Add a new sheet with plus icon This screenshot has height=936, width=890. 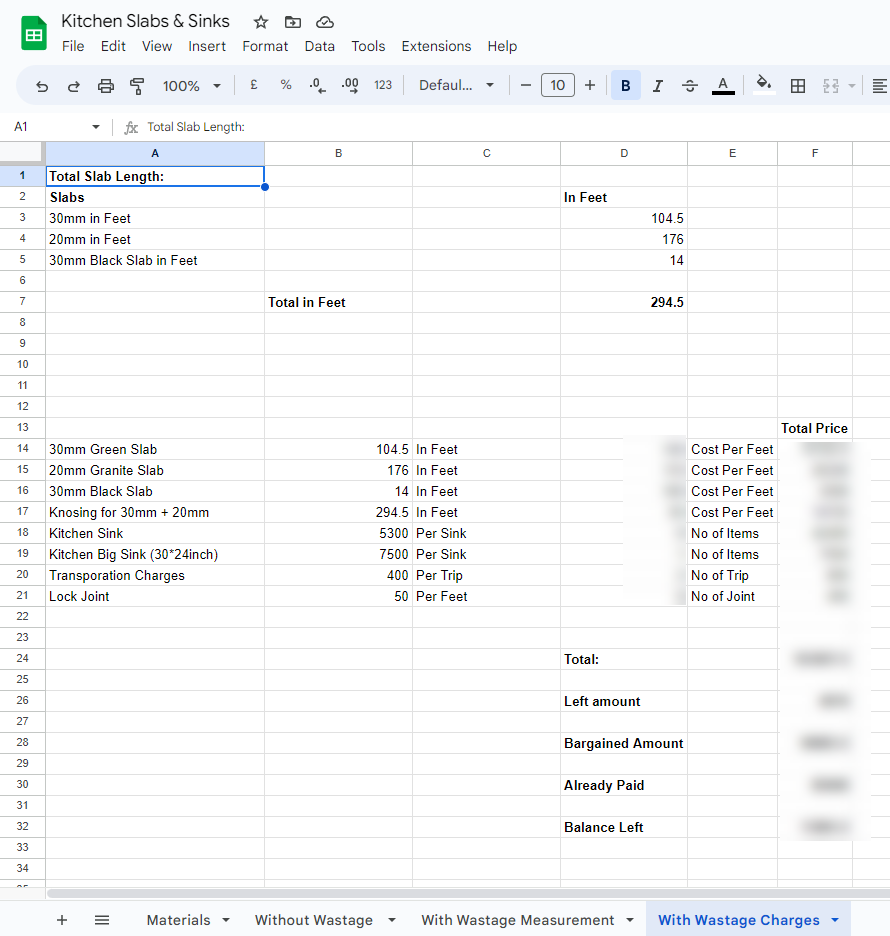click(62, 920)
